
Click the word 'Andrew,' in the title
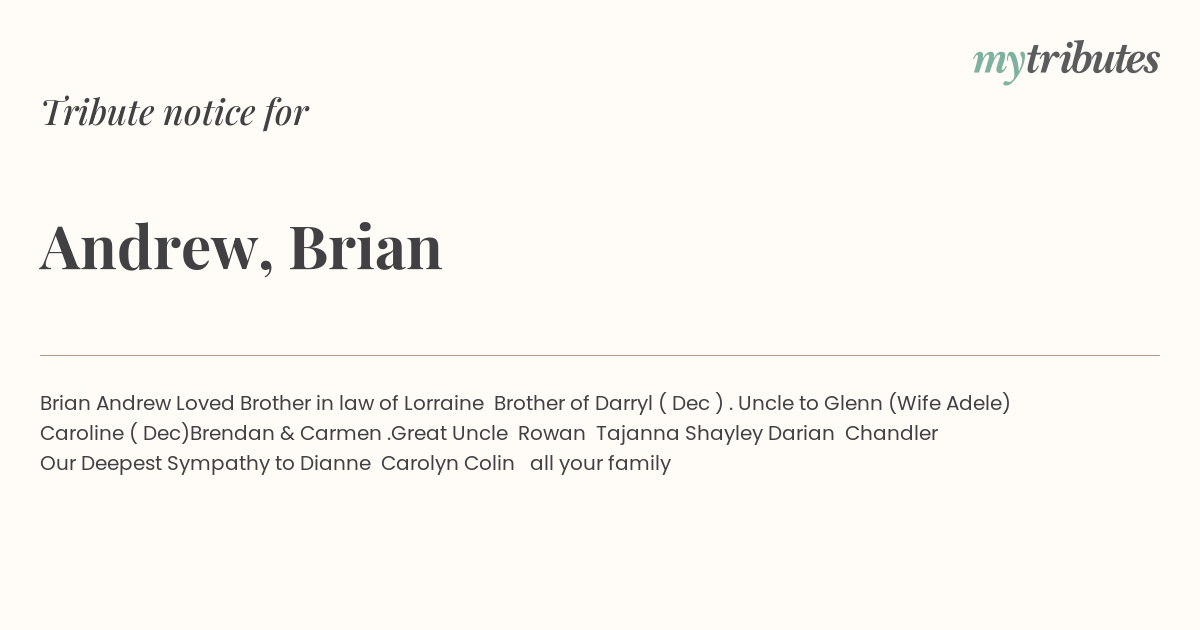(157, 247)
